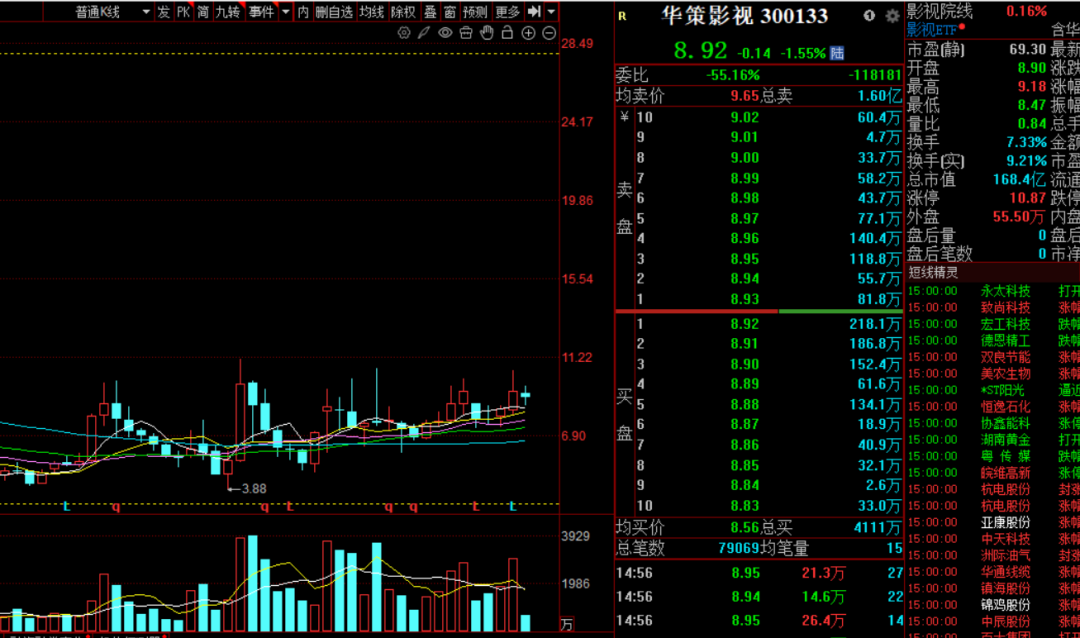
Task: Toggle the chart lock icon
Action: (x=508, y=32)
